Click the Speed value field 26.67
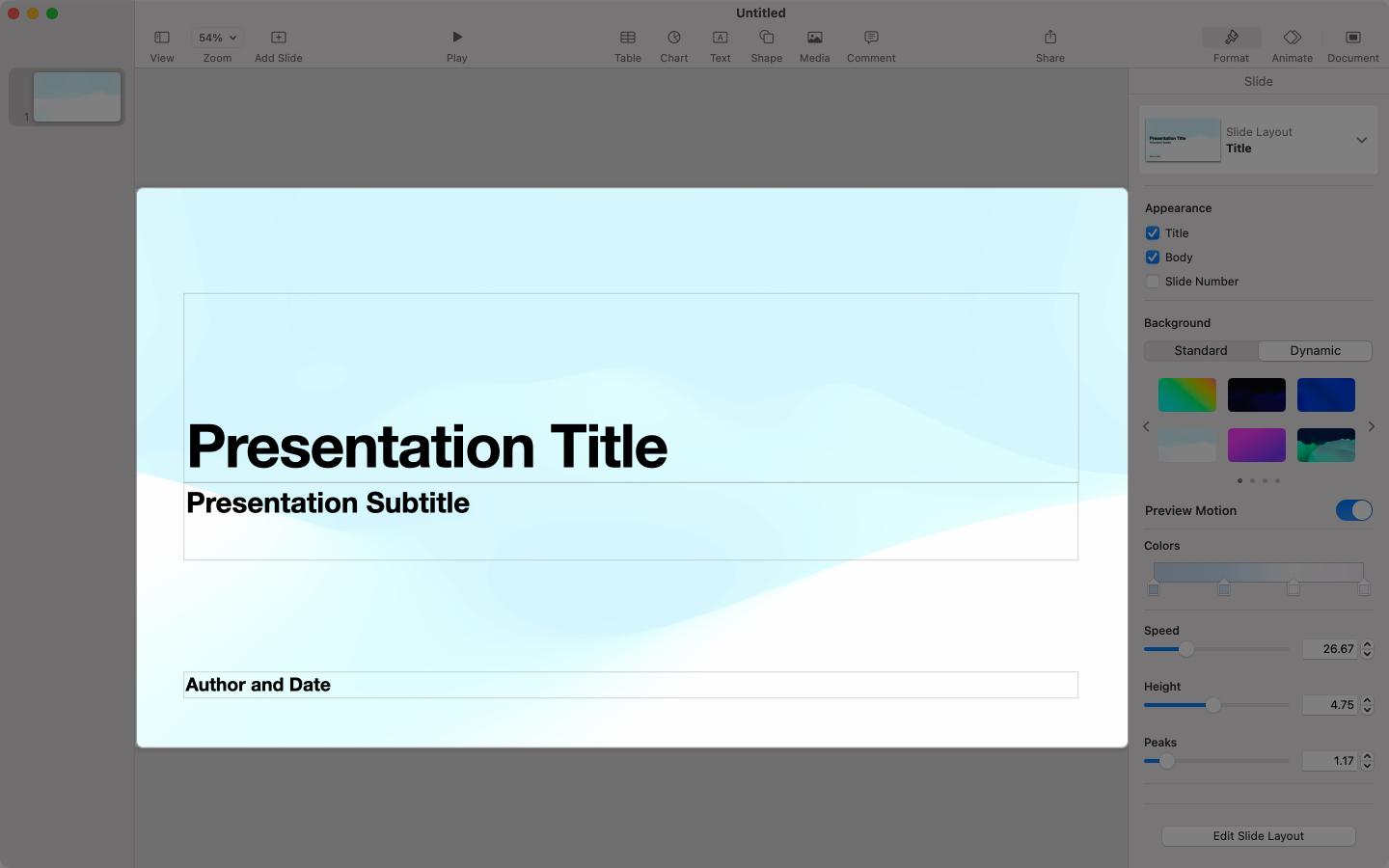 click(x=1330, y=649)
